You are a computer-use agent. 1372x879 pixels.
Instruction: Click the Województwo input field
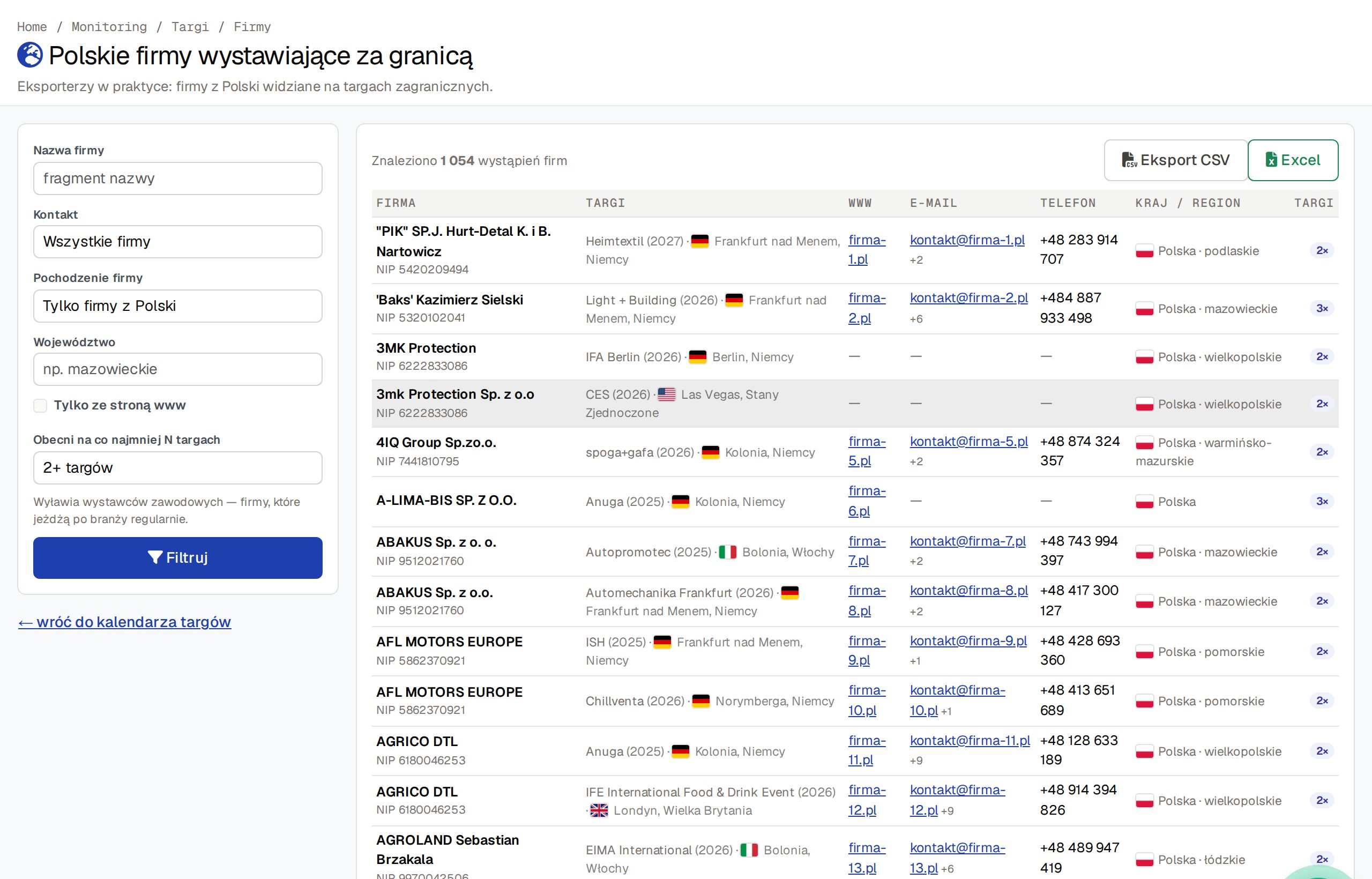[177, 369]
